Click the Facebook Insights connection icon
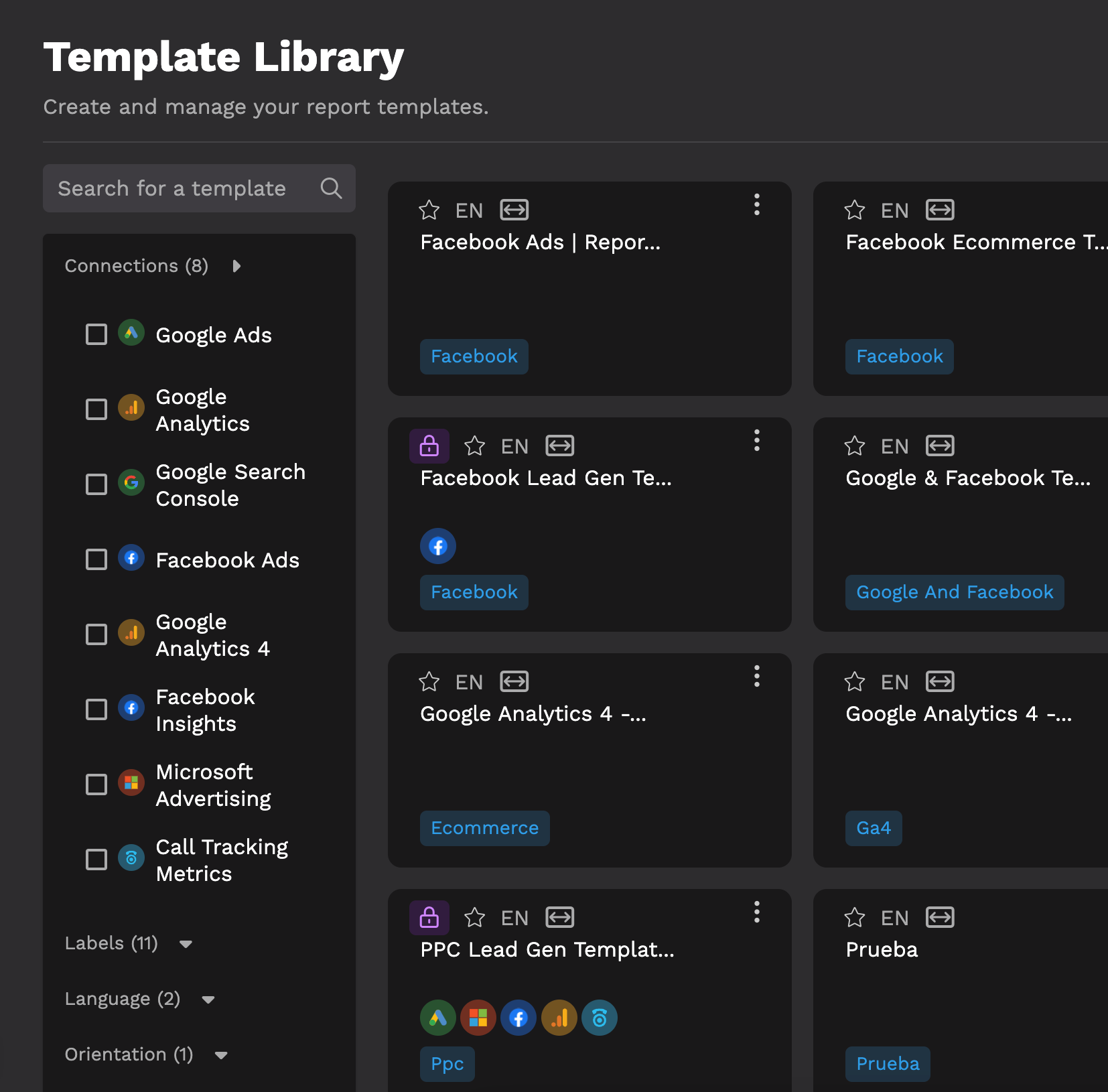 point(131,707)
